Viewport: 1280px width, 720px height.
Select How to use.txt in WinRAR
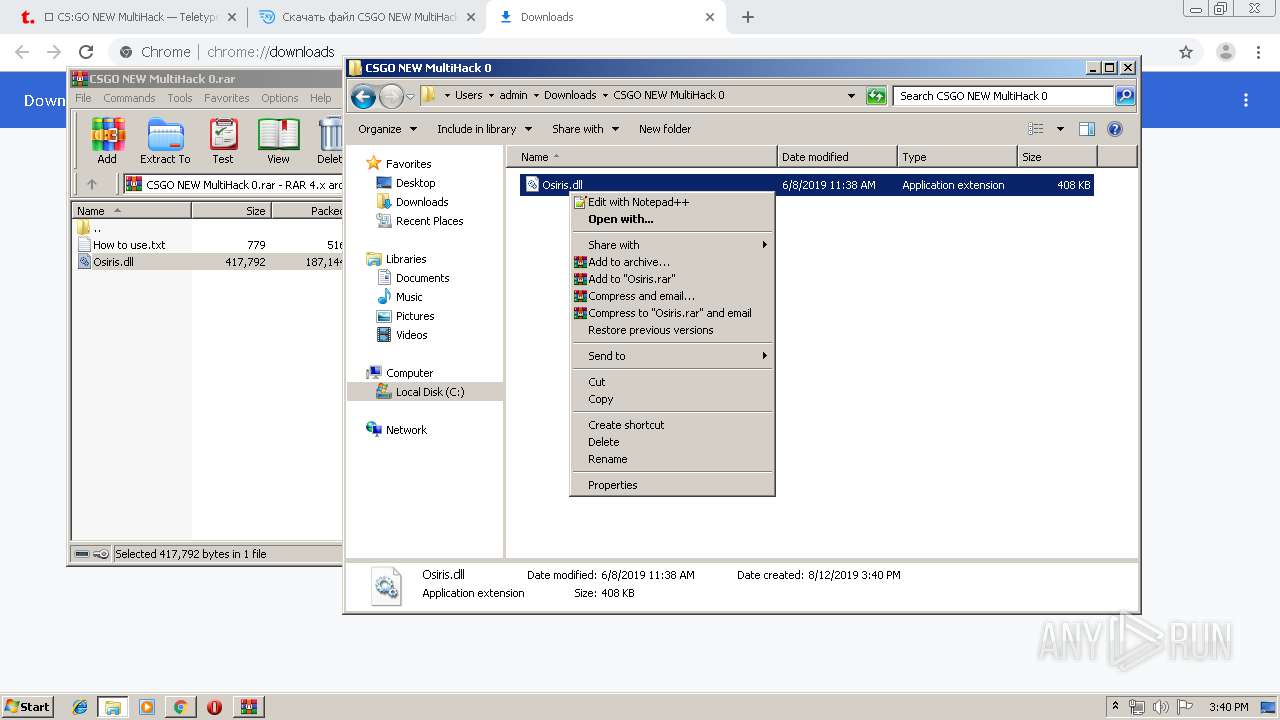[x=129, y=245]
